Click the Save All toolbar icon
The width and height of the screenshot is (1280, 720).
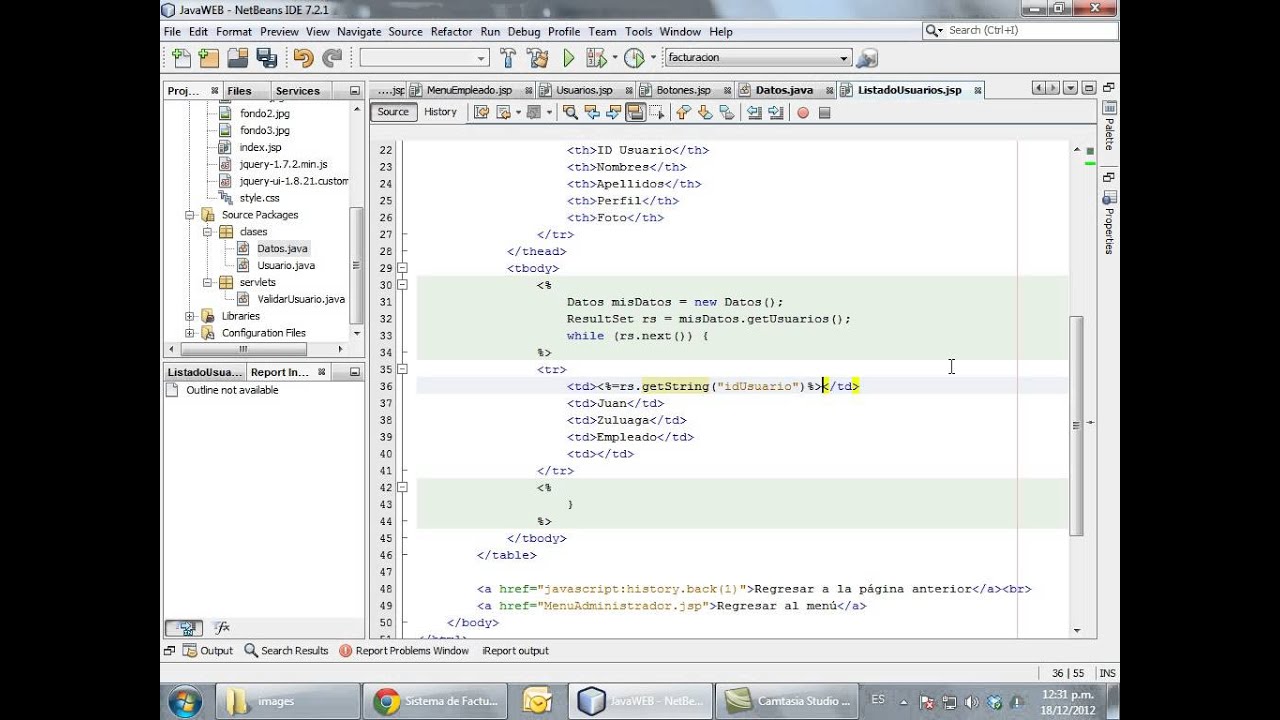266,58
